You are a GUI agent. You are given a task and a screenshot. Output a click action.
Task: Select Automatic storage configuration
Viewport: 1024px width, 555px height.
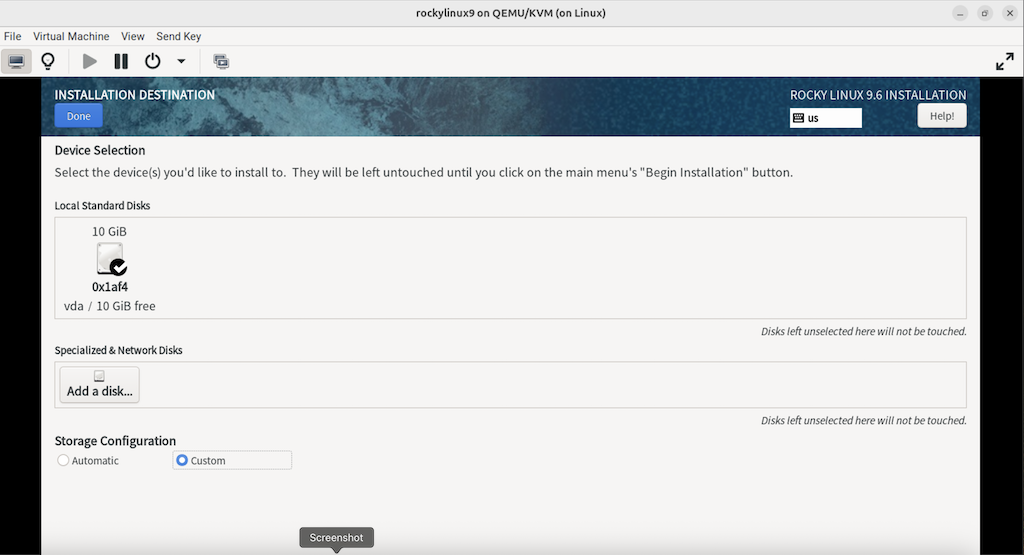point(88,460)
